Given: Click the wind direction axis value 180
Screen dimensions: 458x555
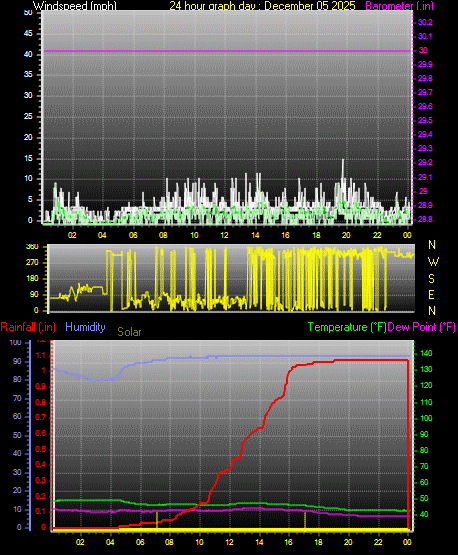Looking at the screenshot, I should click(x=32, y=279).
